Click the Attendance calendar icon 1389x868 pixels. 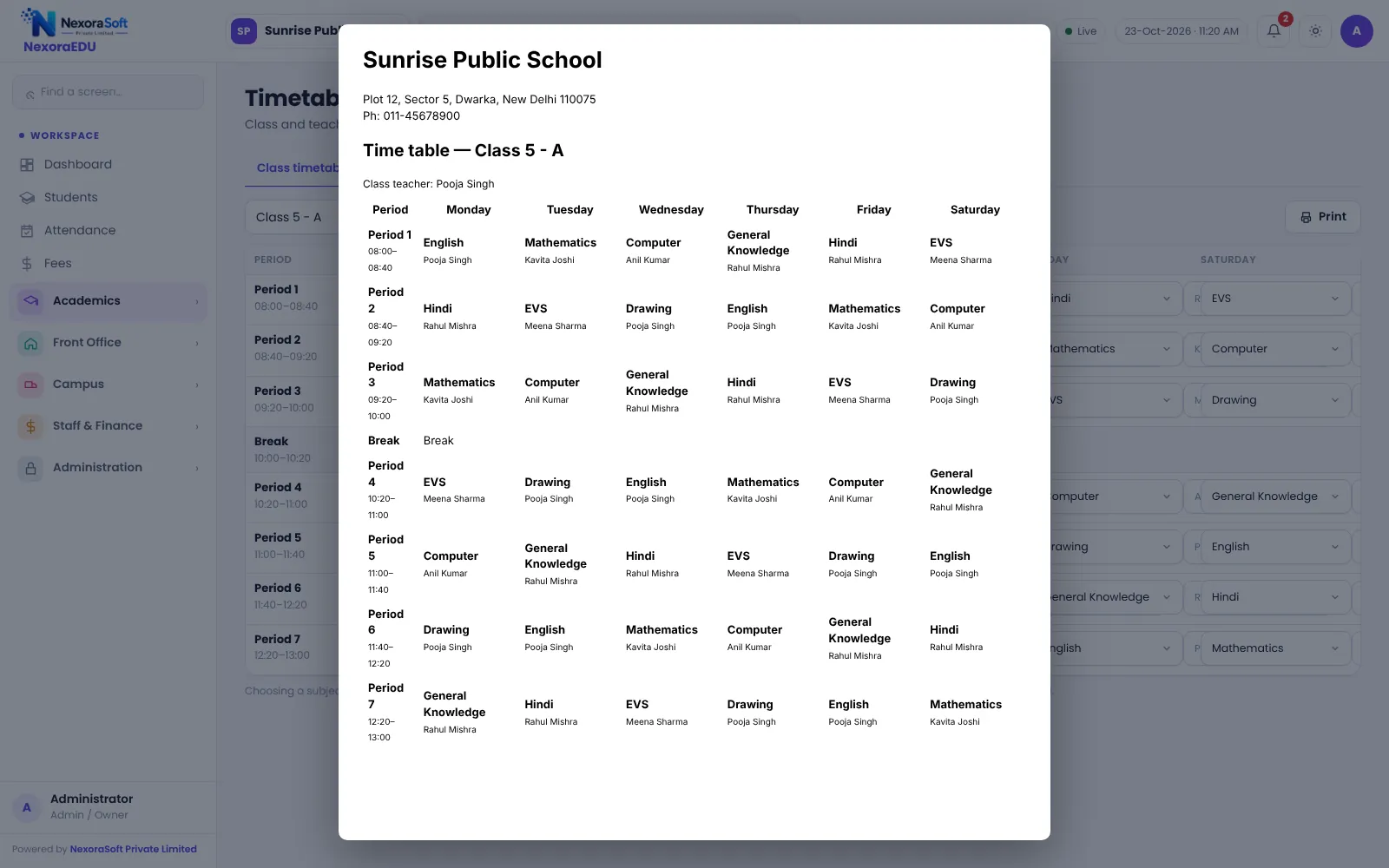pyautogui.click(x=27, y=231)
